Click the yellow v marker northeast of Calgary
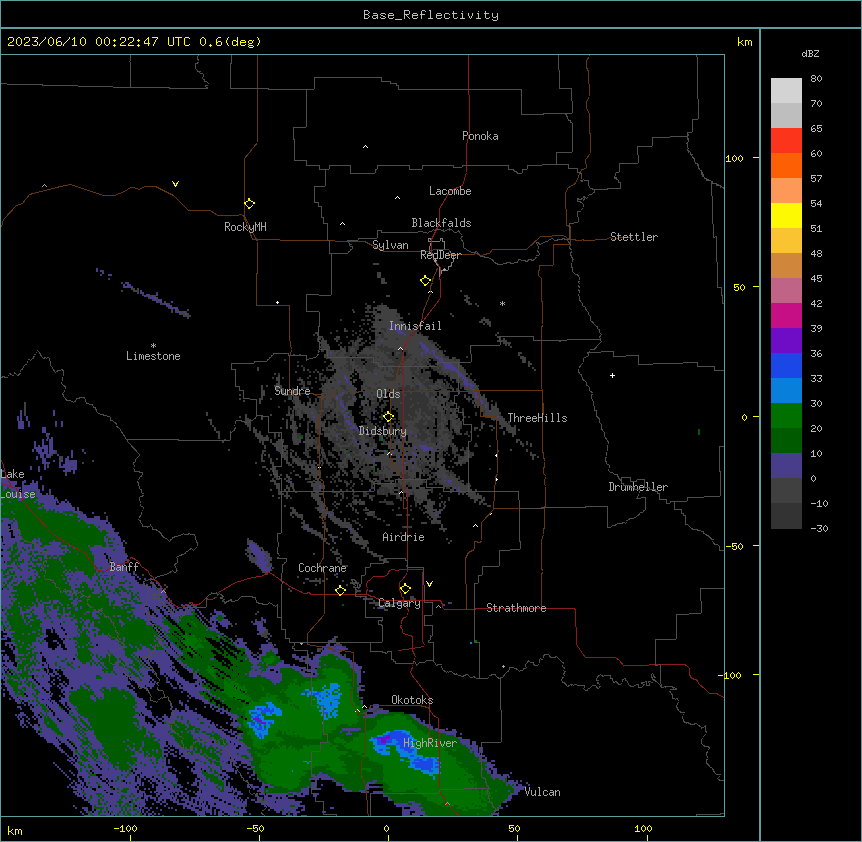The height and width of the screenshot is (842, 862). 429,584
